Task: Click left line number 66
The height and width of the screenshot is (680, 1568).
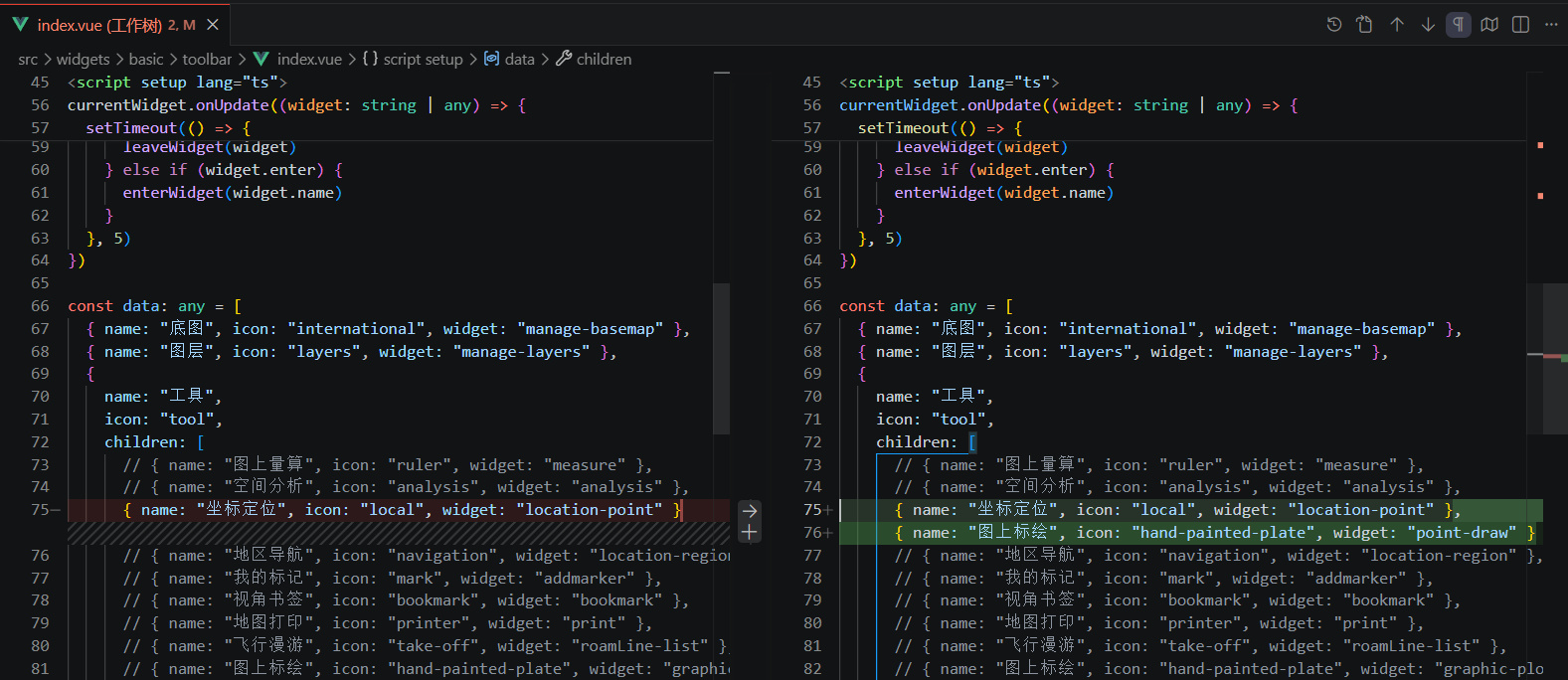Action: [40, 306]
